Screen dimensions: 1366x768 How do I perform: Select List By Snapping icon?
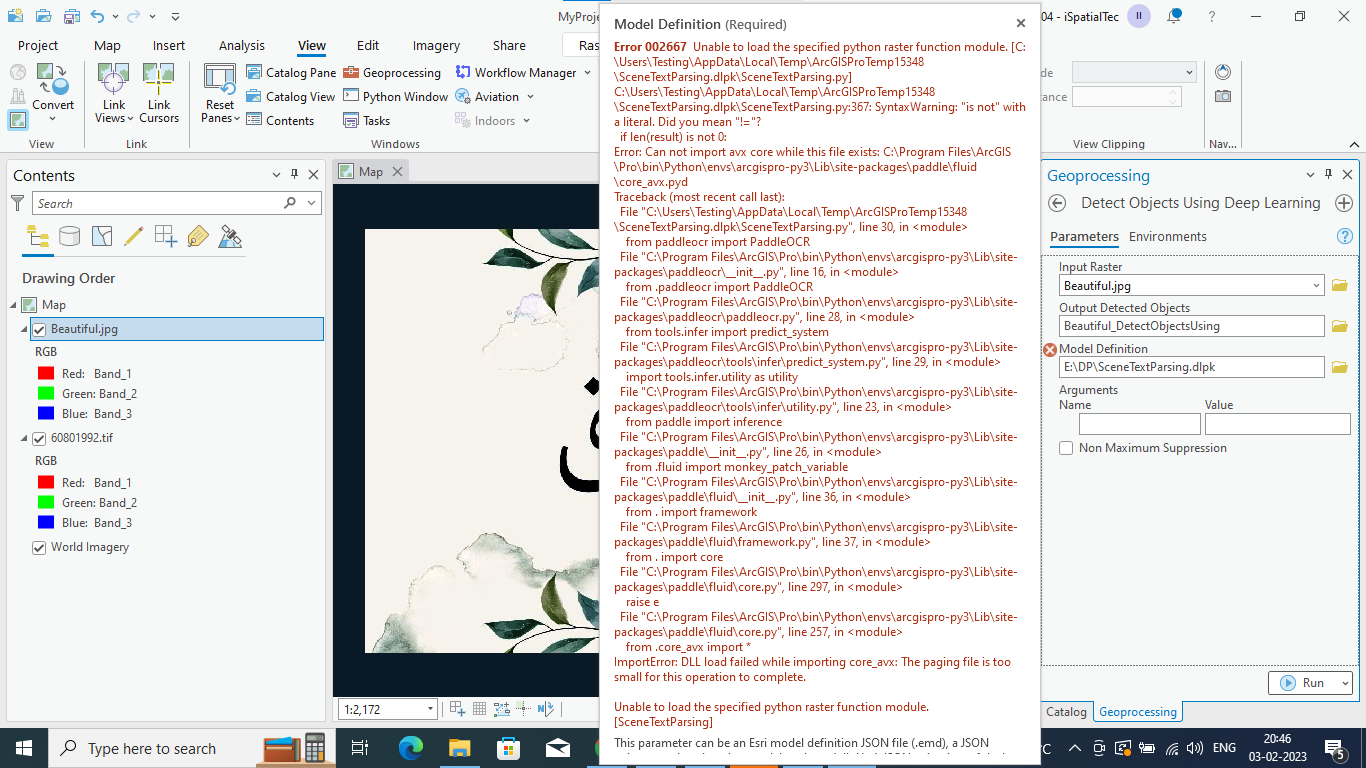click(x=165, y=236)
